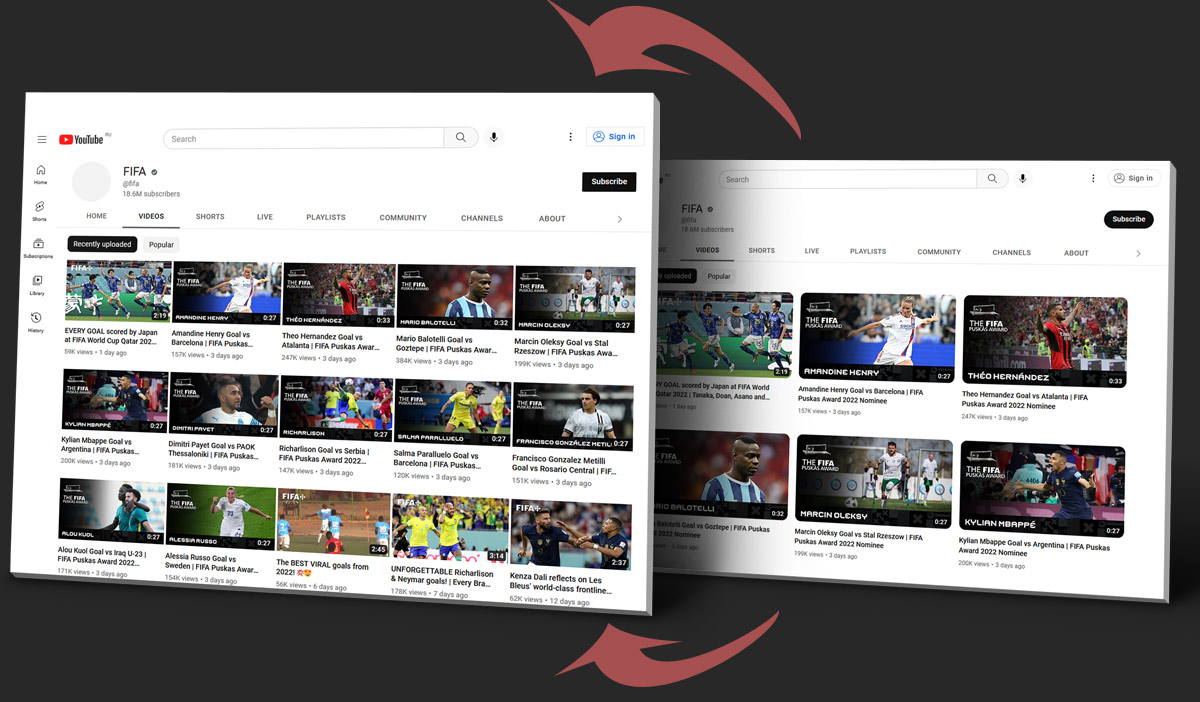The image size is (1200, 702).
Task: Select the Shorts icon in the sidebar
Action: 39,208
